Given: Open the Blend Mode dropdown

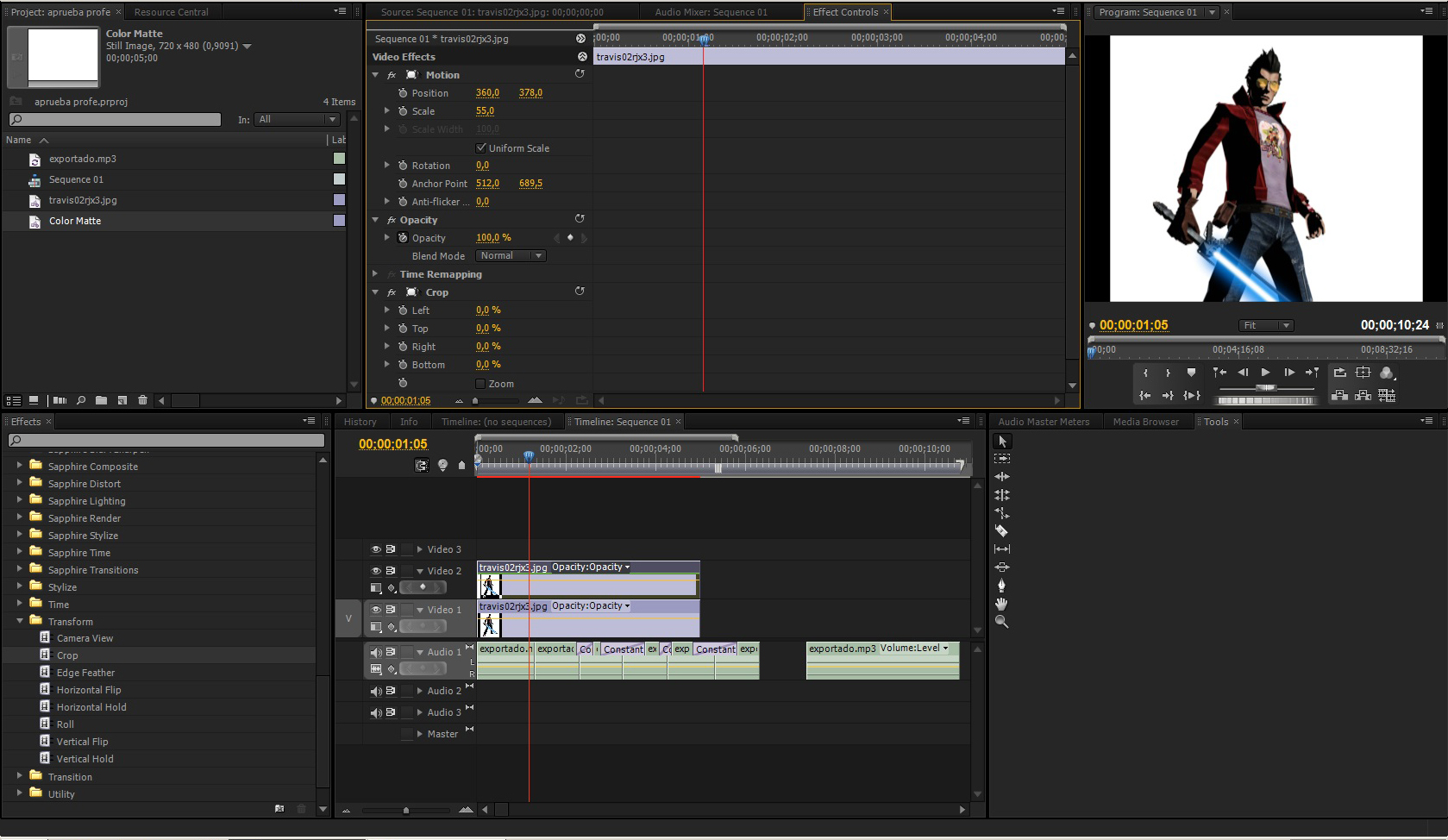Looking at the screenshot, I should tap(511, 256).
